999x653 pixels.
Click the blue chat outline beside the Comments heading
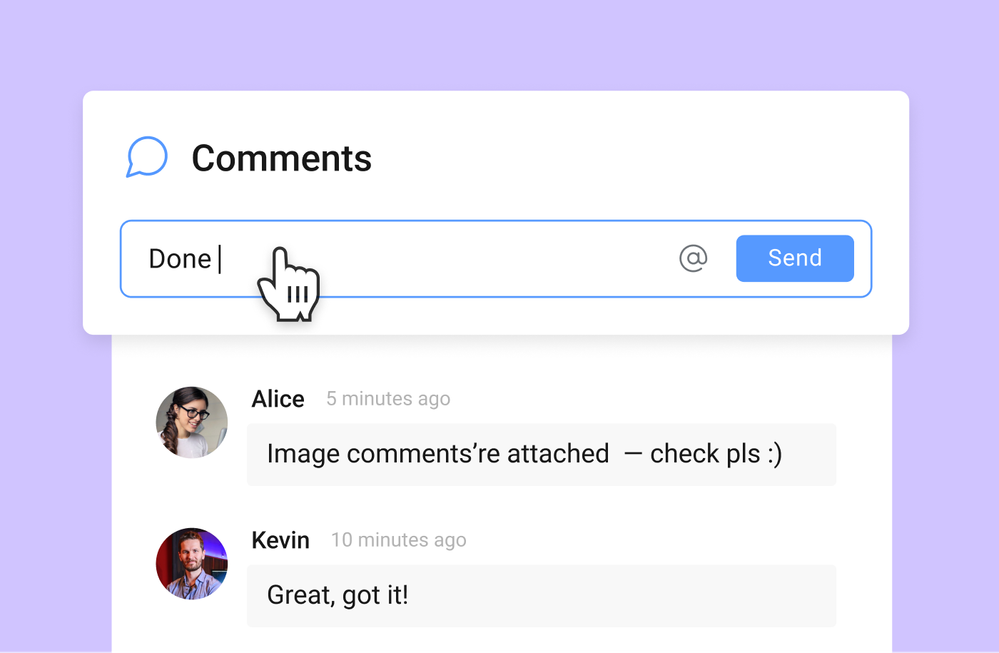coord(146,157)
